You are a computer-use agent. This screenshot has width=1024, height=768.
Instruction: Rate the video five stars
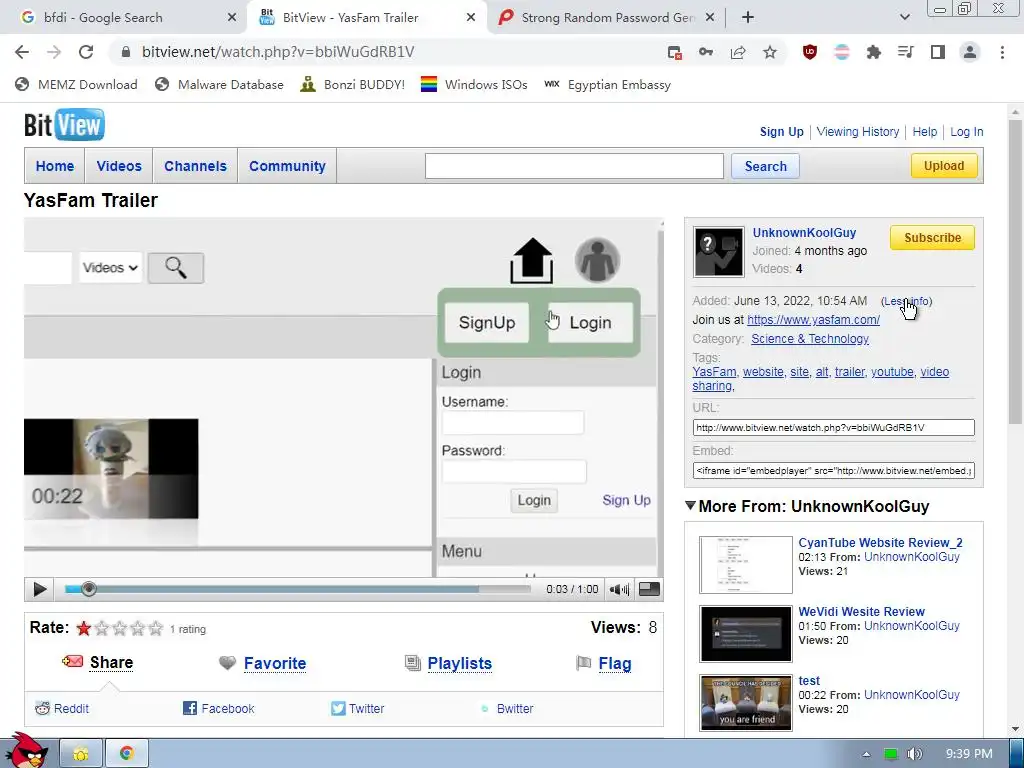(x=155, y=628)
